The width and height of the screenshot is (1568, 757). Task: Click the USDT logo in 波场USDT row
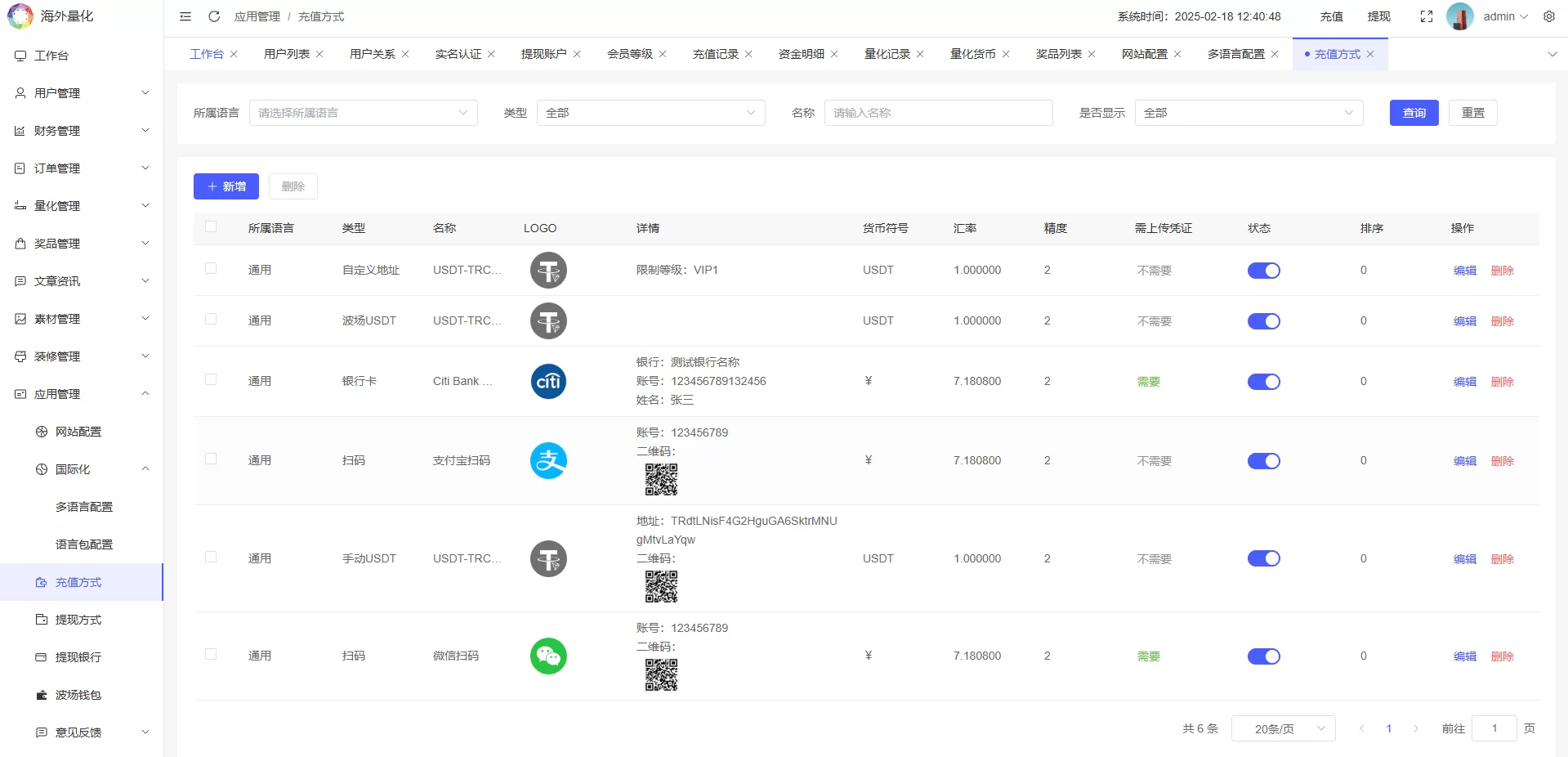tap(547, 320)
